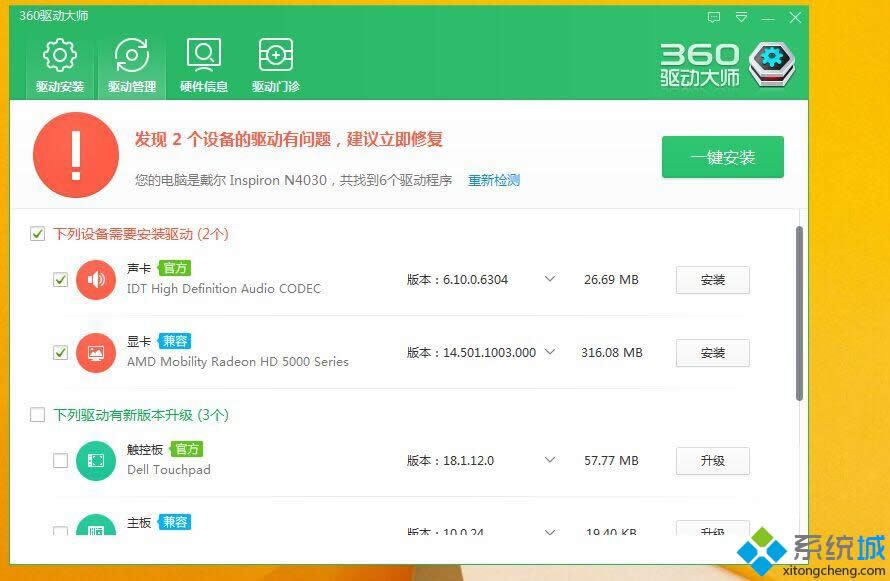Click the driver list vertical scrollbar
The height and width of the screenshot is (581, 890).
(x=799, y=313)
